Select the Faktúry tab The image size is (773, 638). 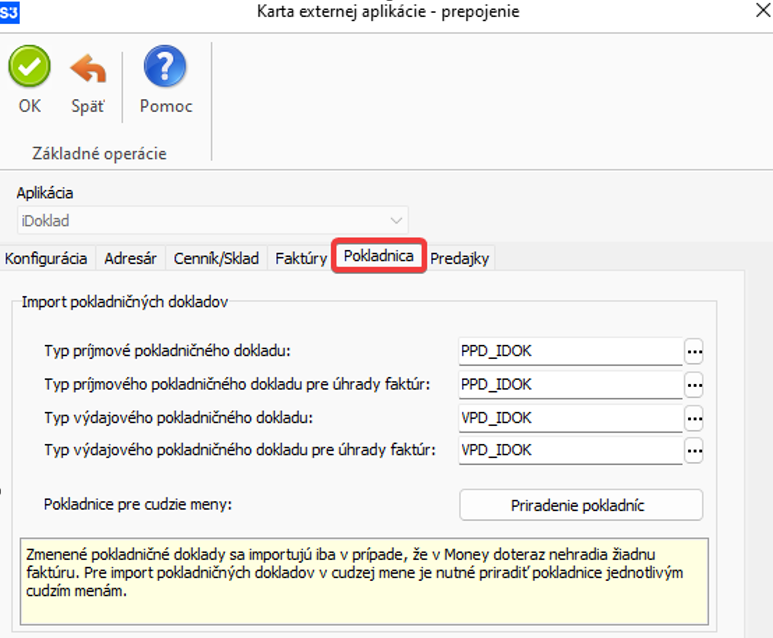(301, 258)
